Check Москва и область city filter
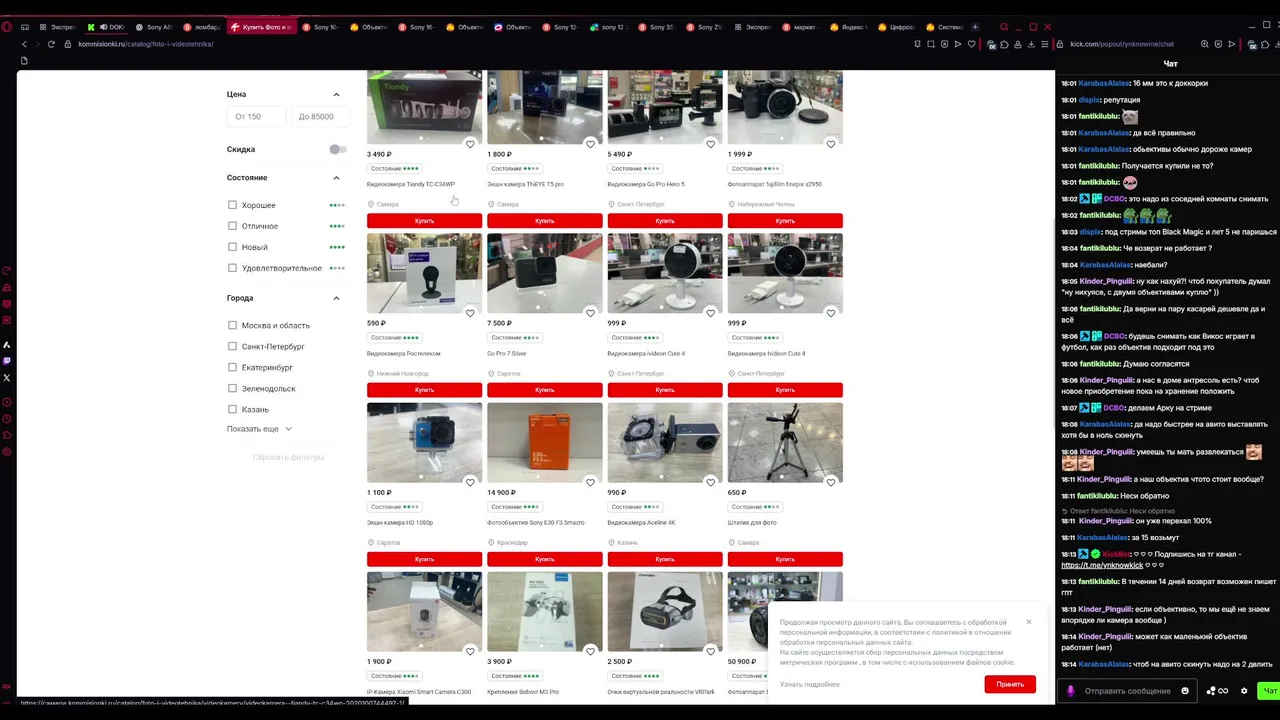Viewport: 1280px width, 720px height. click(232, 325)
